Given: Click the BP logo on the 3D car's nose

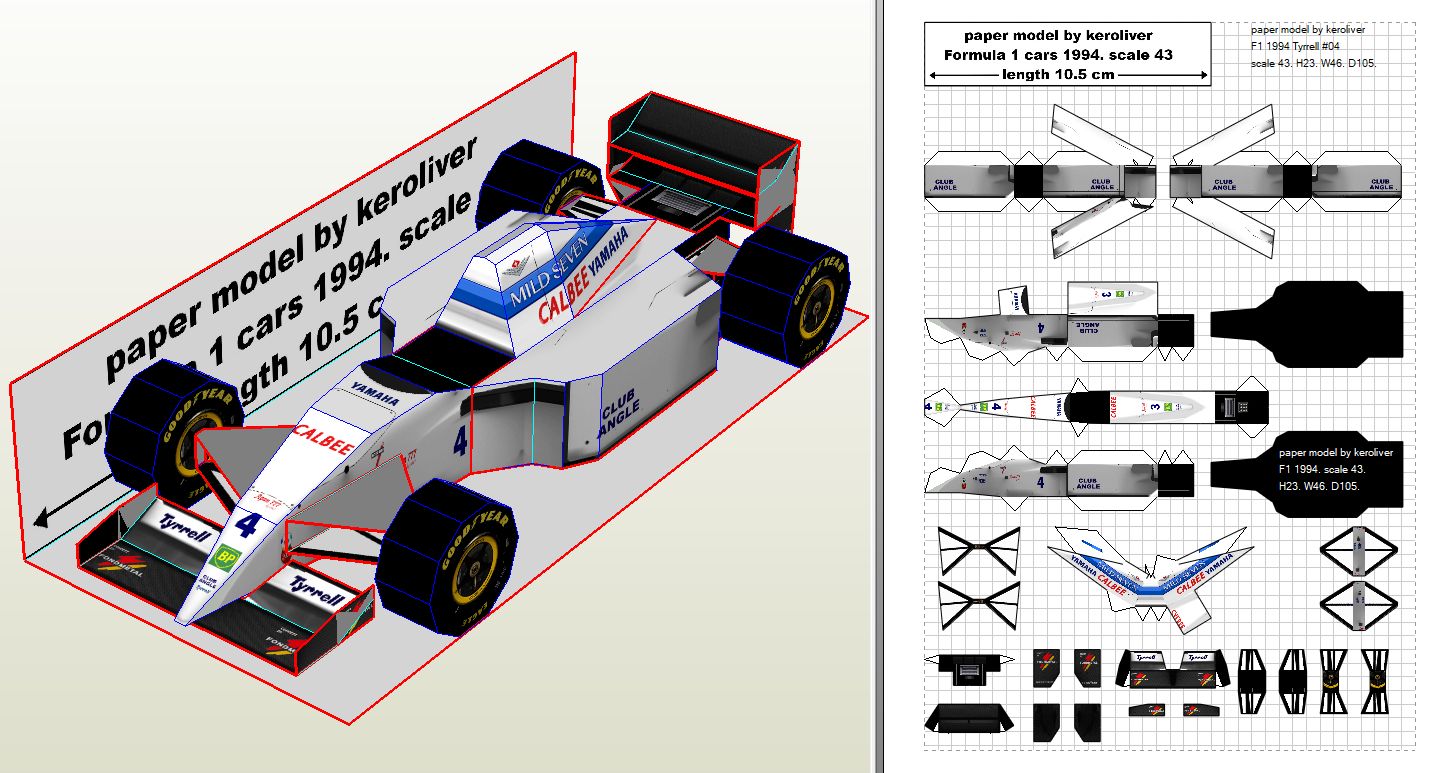Looking at the screenshot, I should (229, 557).
